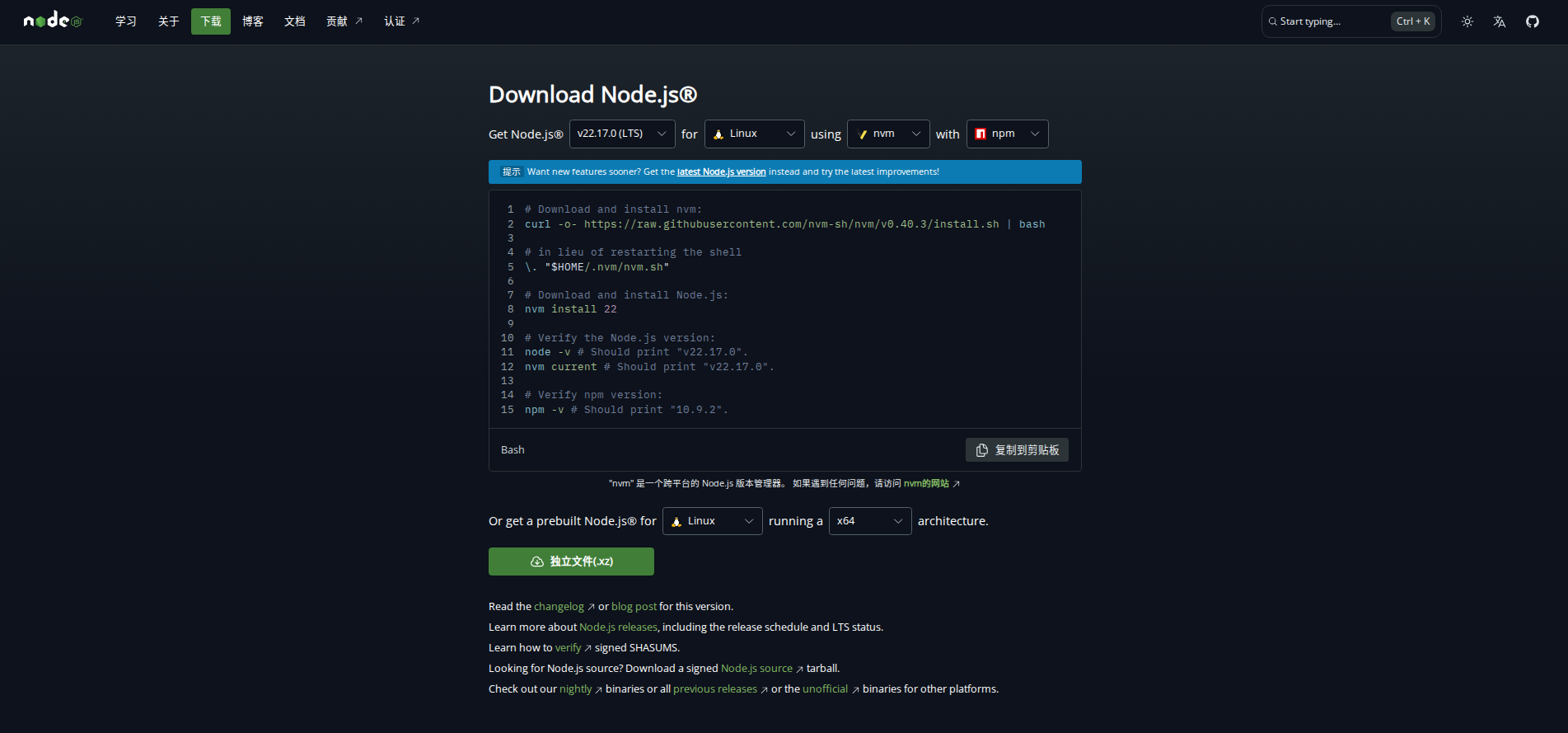Click the curl install command line
Image resolution: width=1568 pixels, height=733 pixels.
(784, 224)
